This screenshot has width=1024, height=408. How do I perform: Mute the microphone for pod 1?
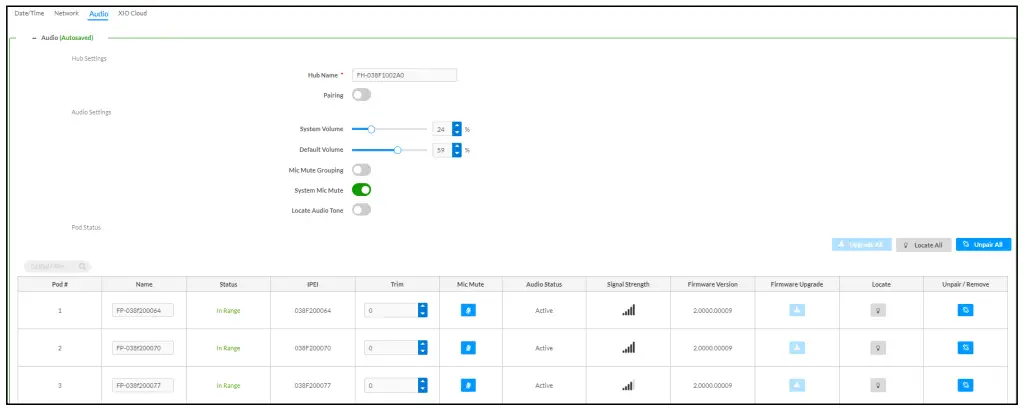[468, 310]
